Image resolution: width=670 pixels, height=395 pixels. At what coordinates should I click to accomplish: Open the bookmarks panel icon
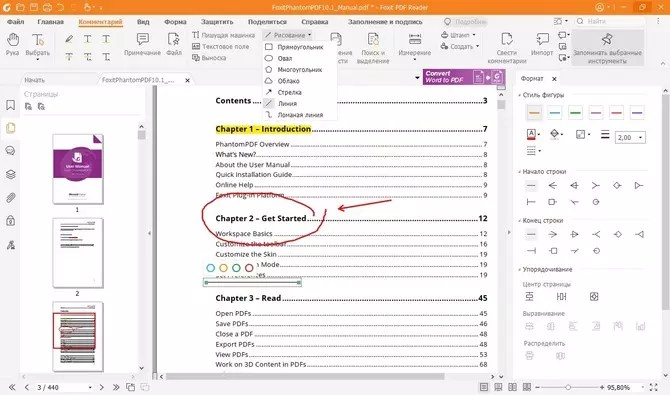pos(11,105)
